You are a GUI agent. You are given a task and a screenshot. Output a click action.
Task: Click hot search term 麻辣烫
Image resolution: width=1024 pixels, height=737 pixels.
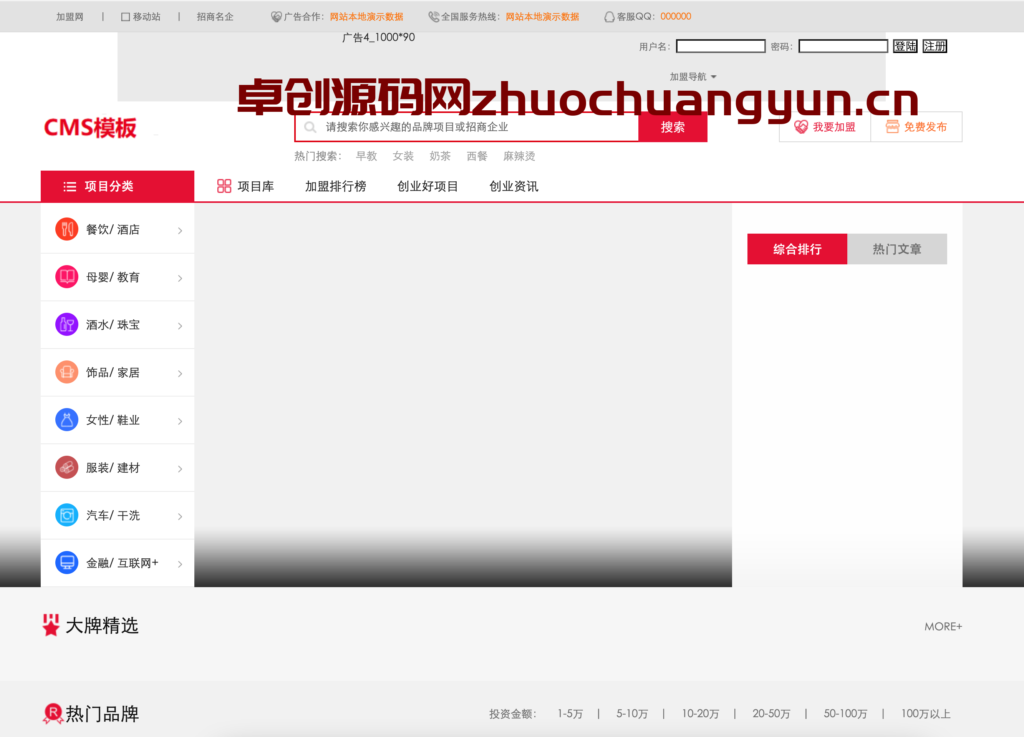click(x=519, y=156)
